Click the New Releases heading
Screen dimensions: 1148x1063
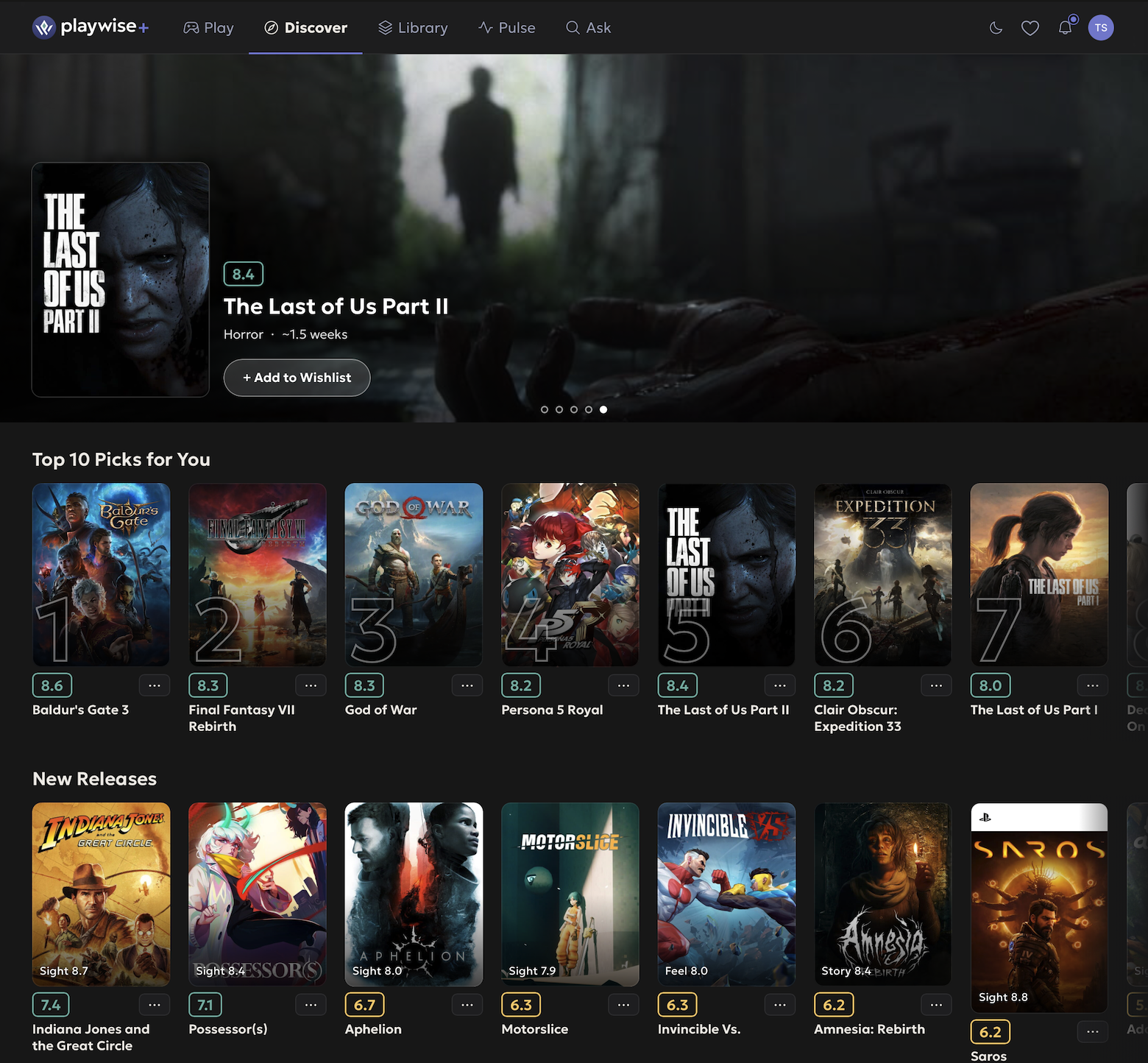pyautogui.click(x=95, y=779)
